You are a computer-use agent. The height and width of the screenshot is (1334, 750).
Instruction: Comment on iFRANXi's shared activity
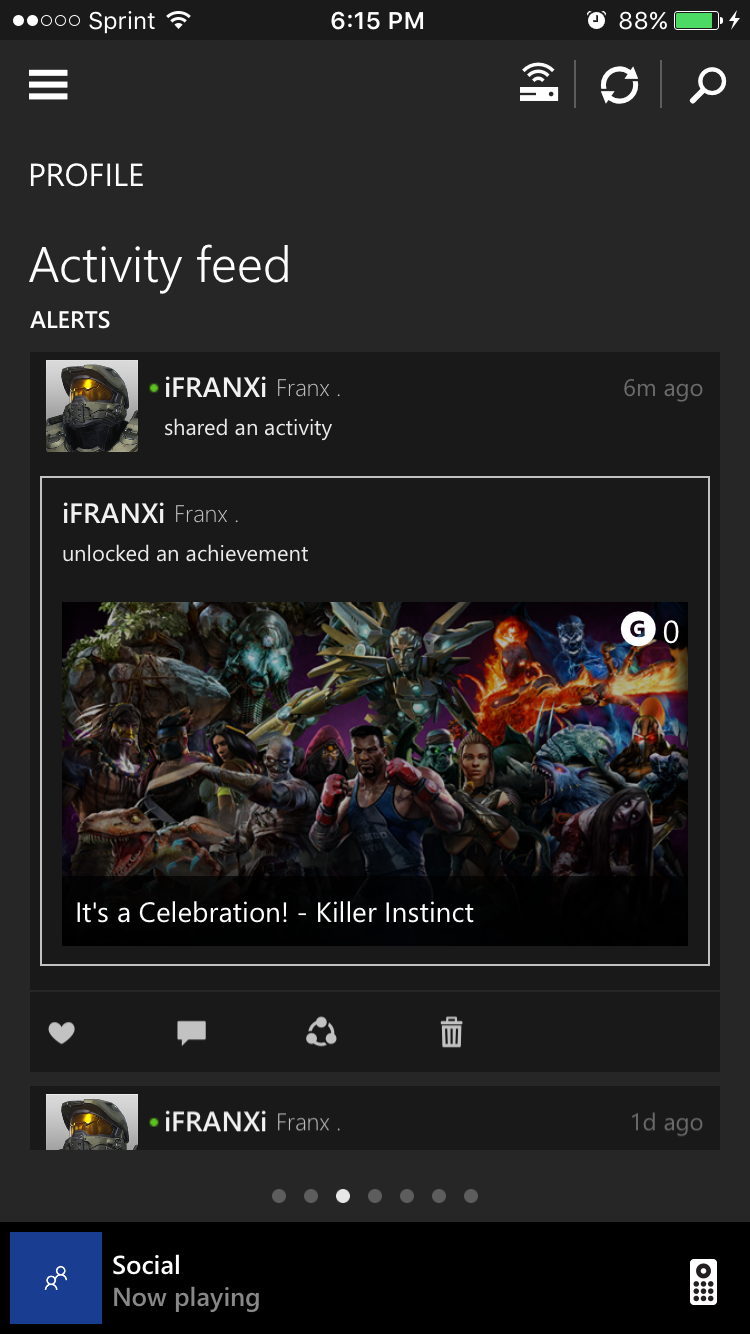coord(191,1032)
